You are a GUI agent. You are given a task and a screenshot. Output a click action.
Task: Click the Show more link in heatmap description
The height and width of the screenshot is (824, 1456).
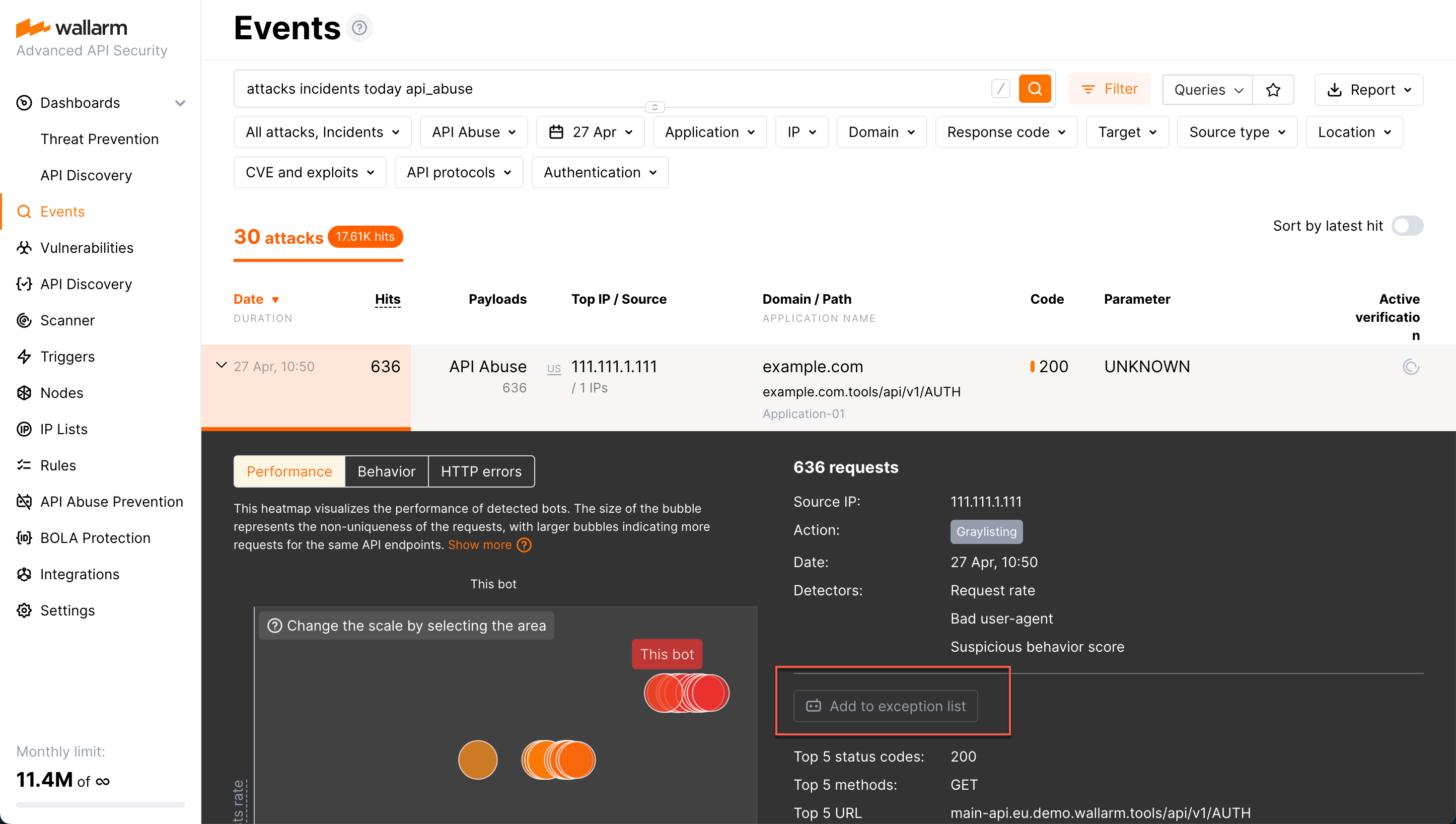click(x=480, y=544)
